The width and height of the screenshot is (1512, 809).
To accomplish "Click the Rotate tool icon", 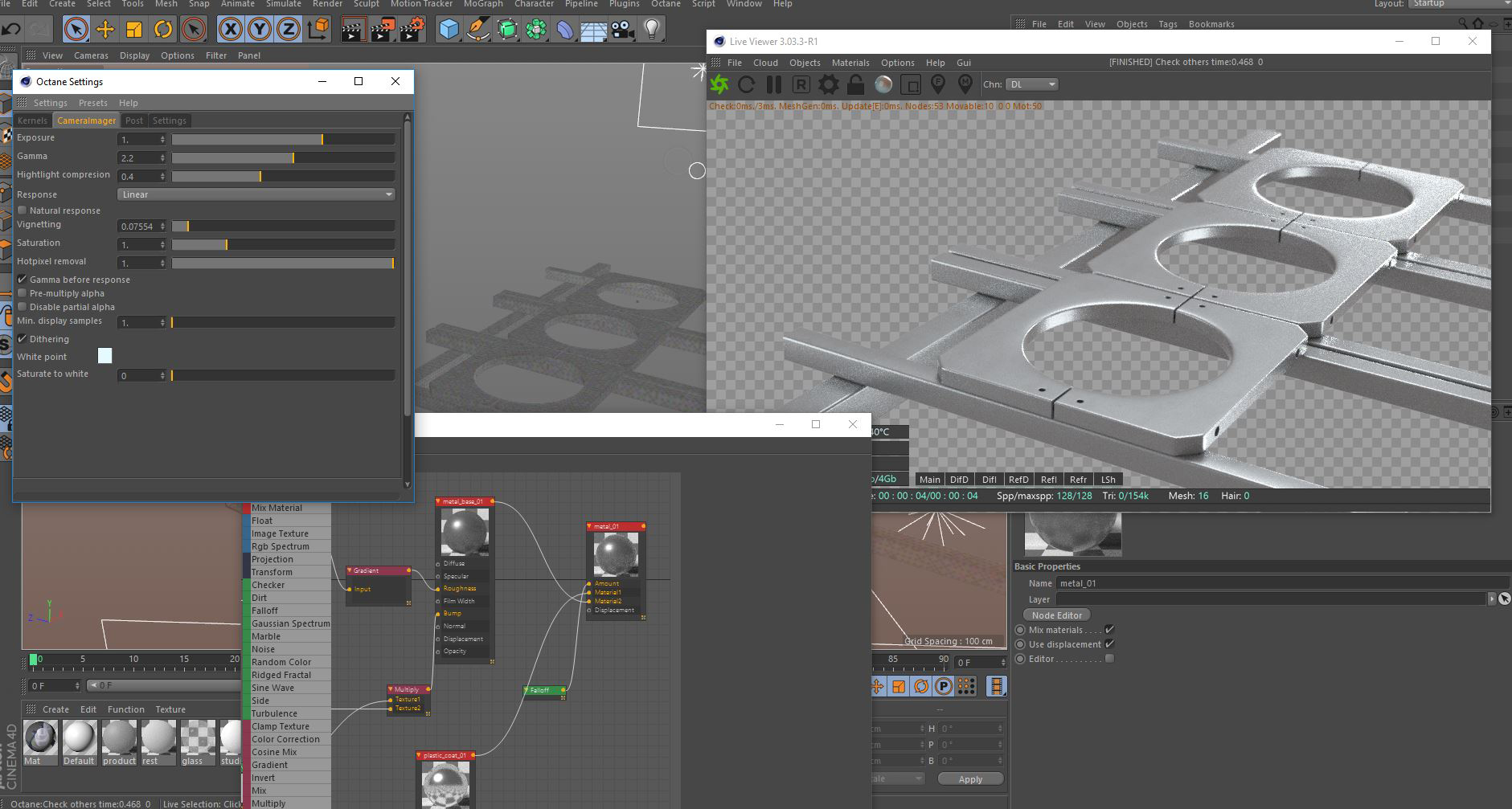I will tap(163, 30).
